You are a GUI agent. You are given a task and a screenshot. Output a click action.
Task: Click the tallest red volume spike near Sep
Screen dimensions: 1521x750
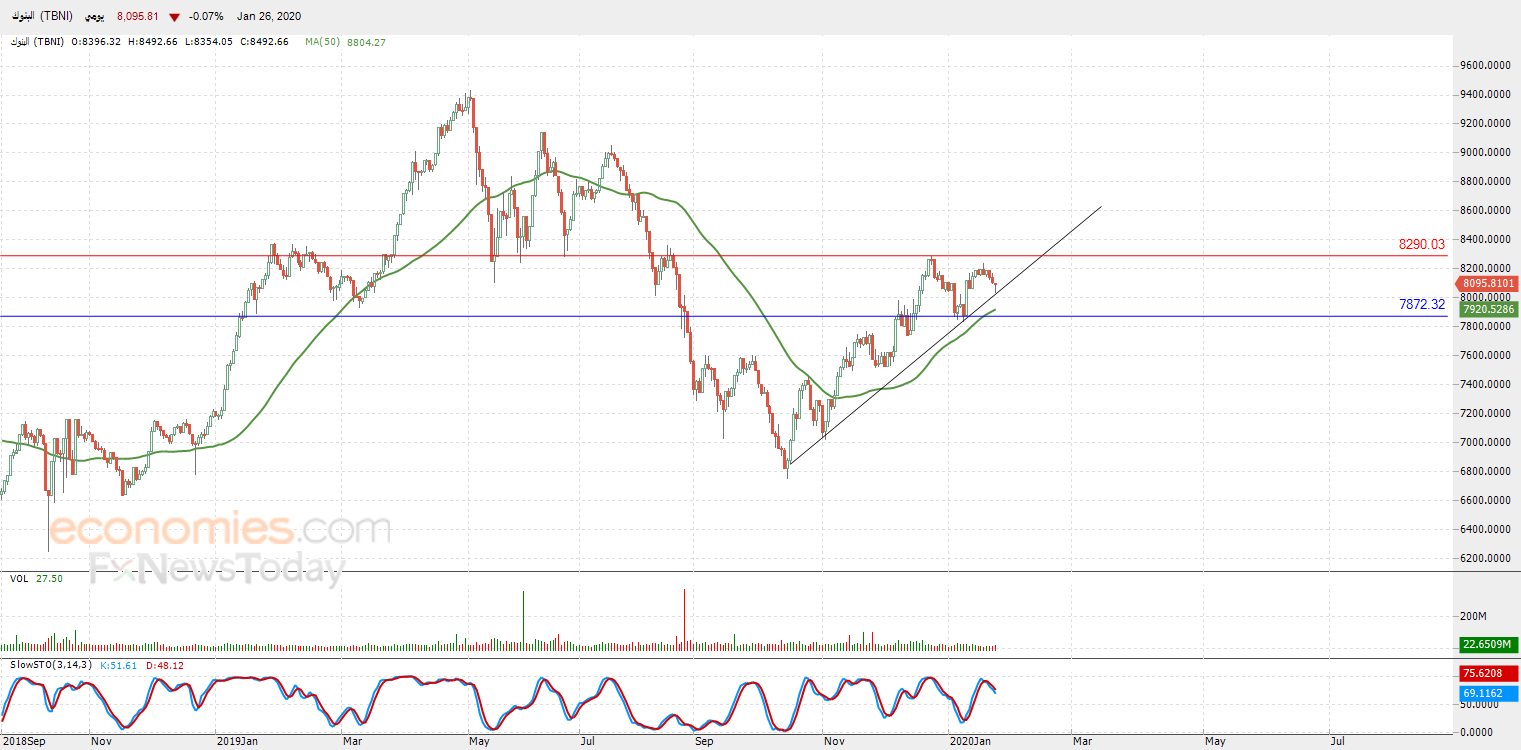[x=684, y=620]
